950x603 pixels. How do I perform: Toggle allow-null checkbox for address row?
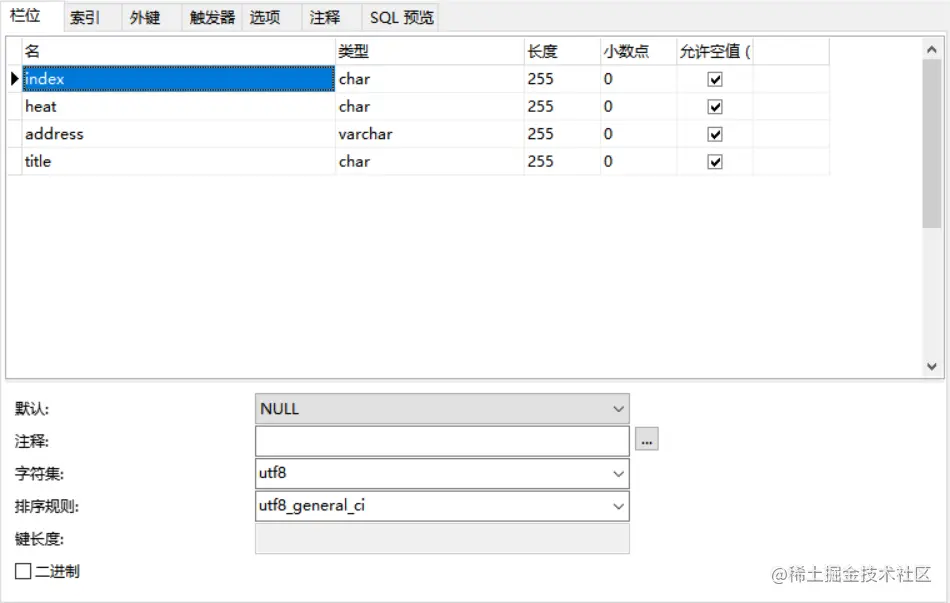coord(715,134)
